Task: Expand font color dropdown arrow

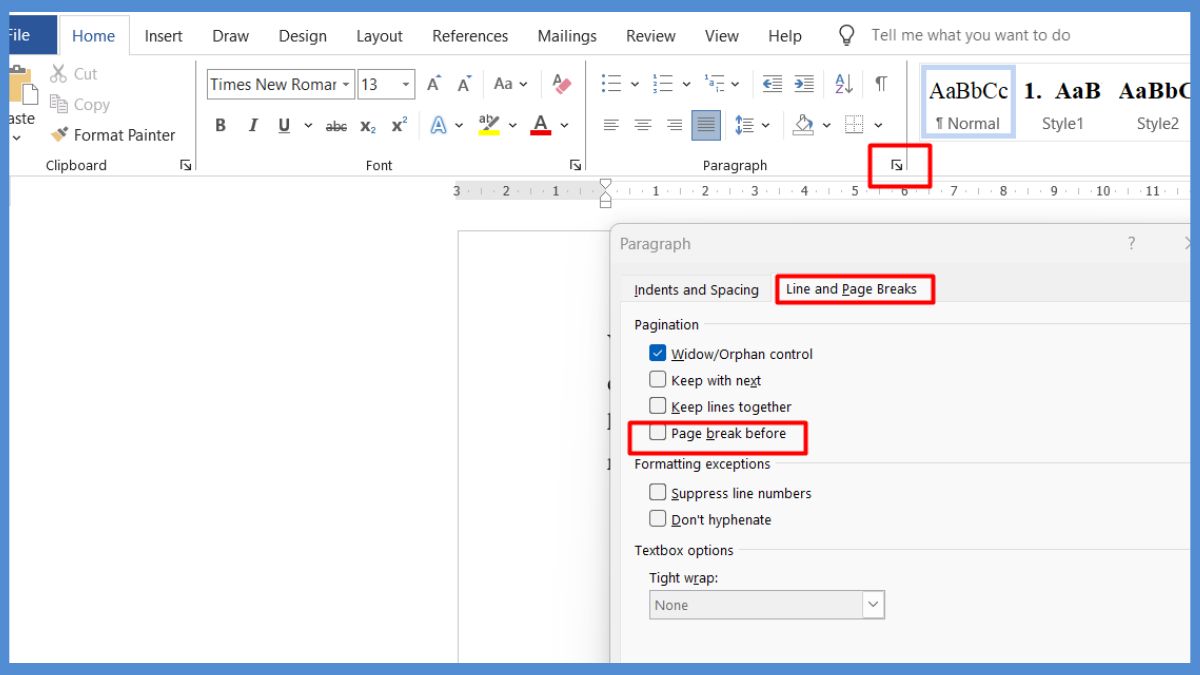Action: coord(564,126)
